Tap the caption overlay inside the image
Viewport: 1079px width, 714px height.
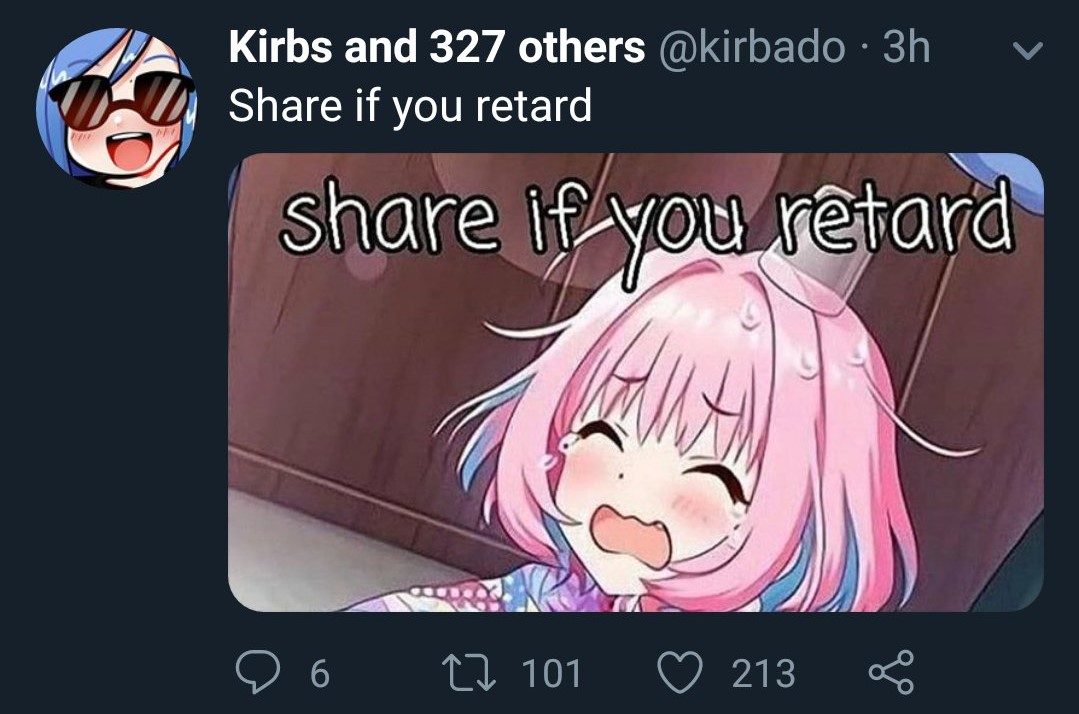(647, 219)
